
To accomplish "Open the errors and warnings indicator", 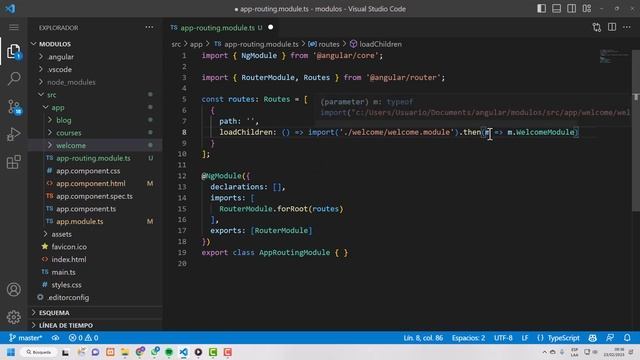I will point(84,338).
